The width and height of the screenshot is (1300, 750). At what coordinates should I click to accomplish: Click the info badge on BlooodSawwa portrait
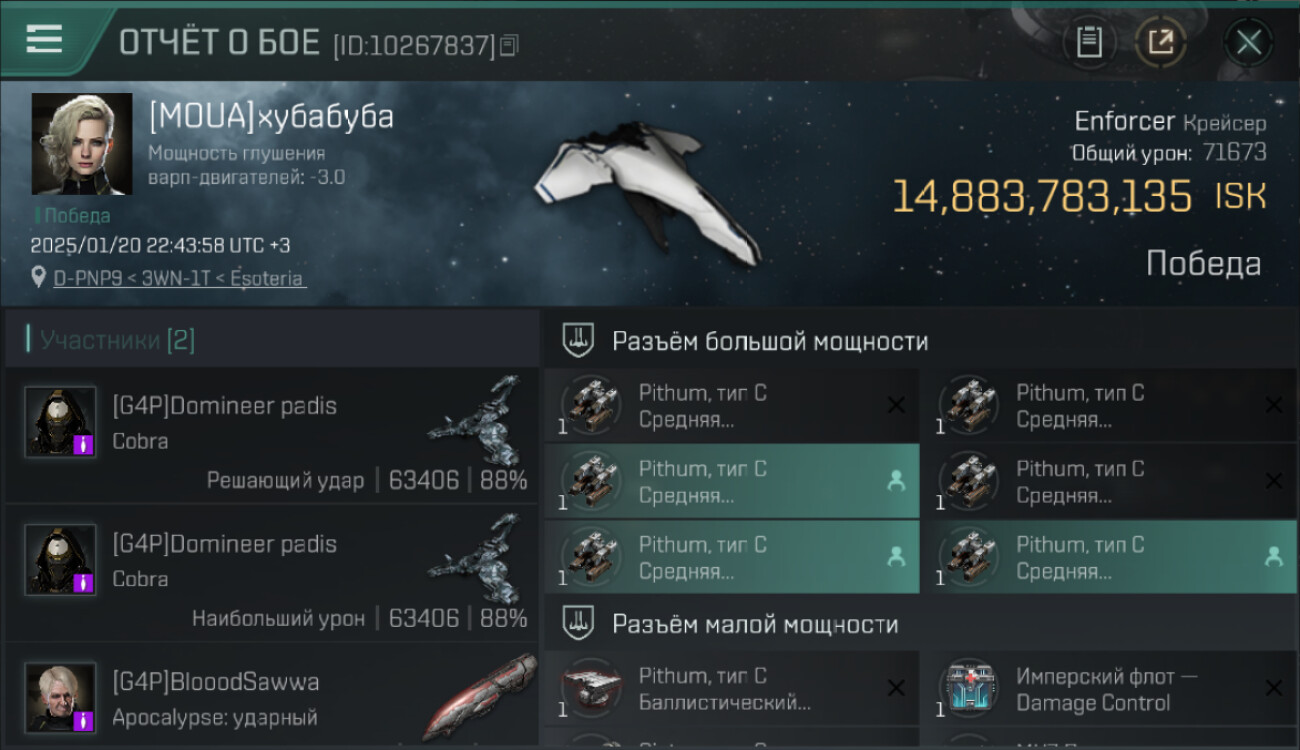click(84, 720)
